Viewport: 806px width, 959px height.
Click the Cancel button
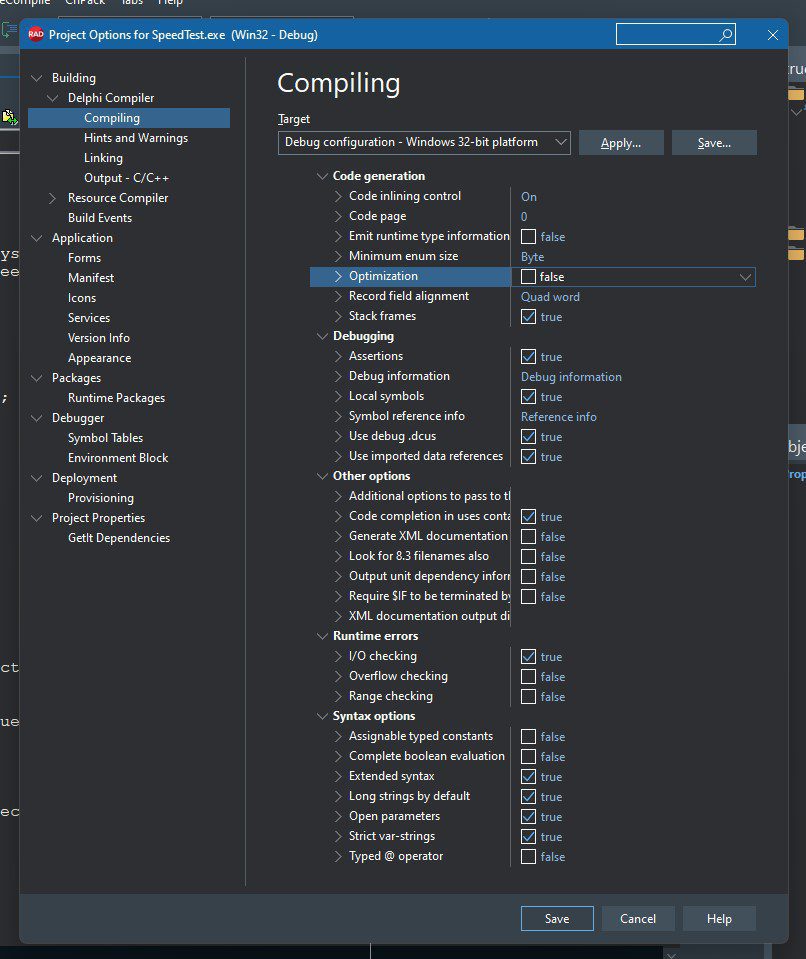coord(638,919)
